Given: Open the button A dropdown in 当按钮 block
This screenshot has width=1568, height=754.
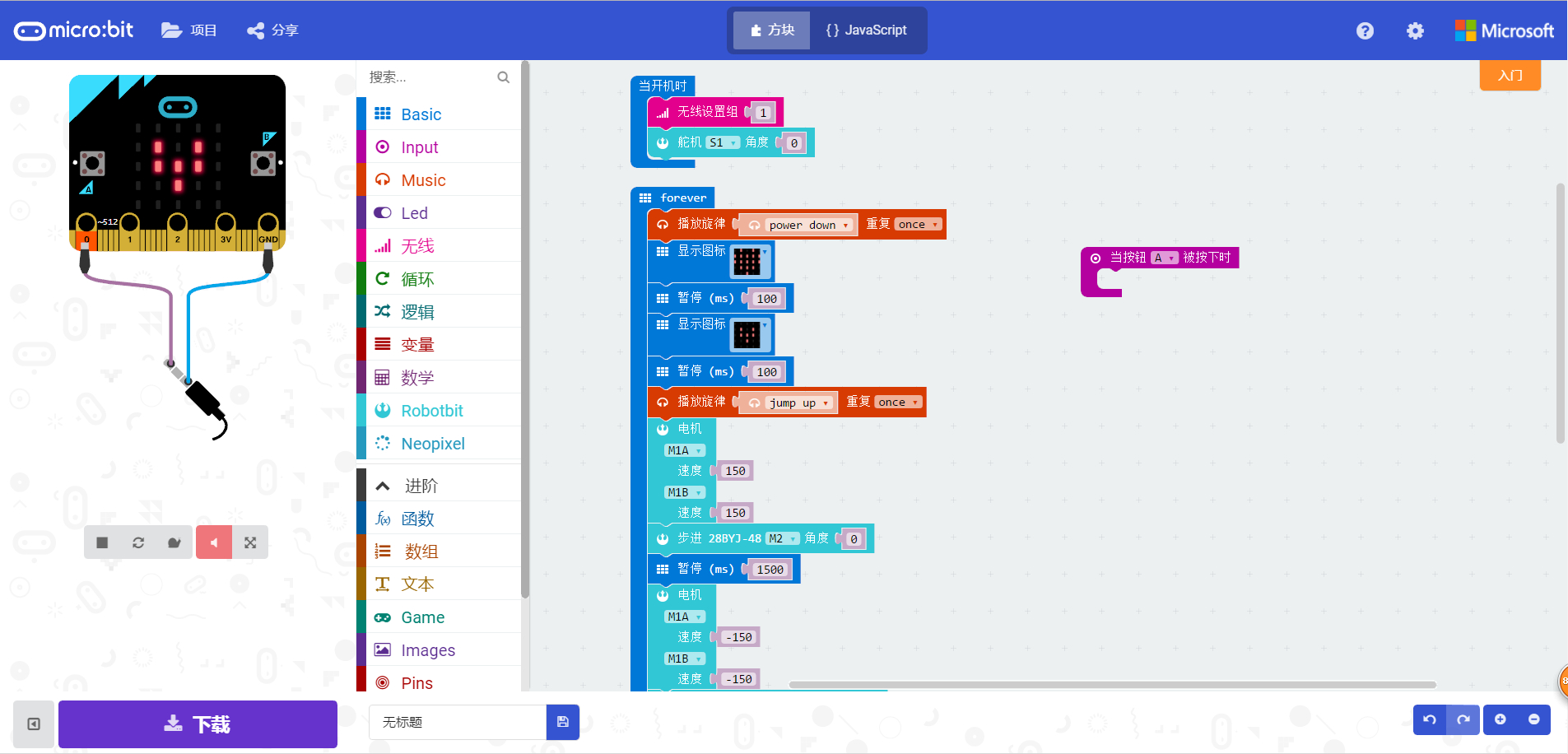Looking at the screenshot, I should click(x=1164, y=258).
